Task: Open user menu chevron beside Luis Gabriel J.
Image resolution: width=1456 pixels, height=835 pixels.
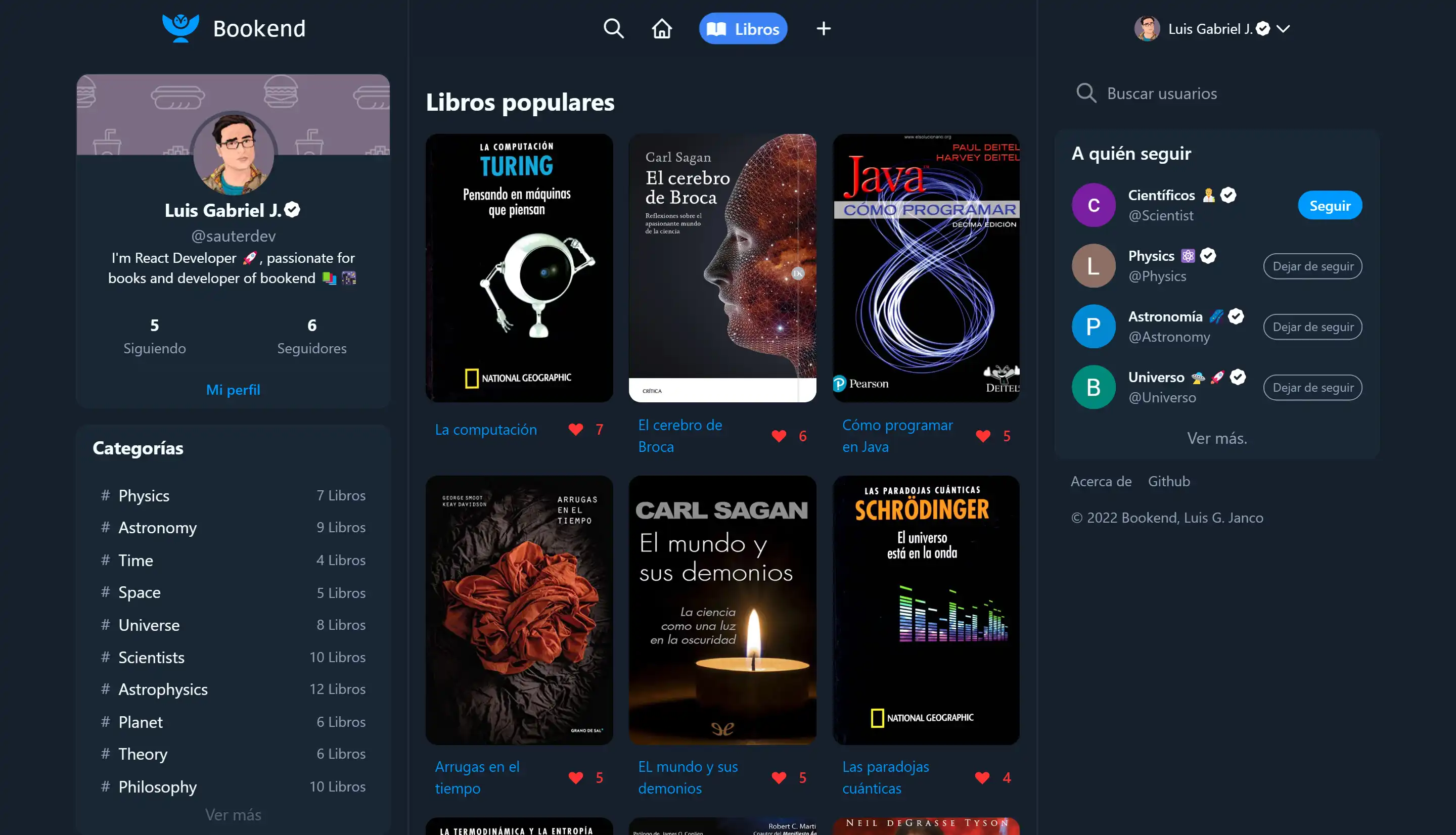Action: click(1284, 29)
